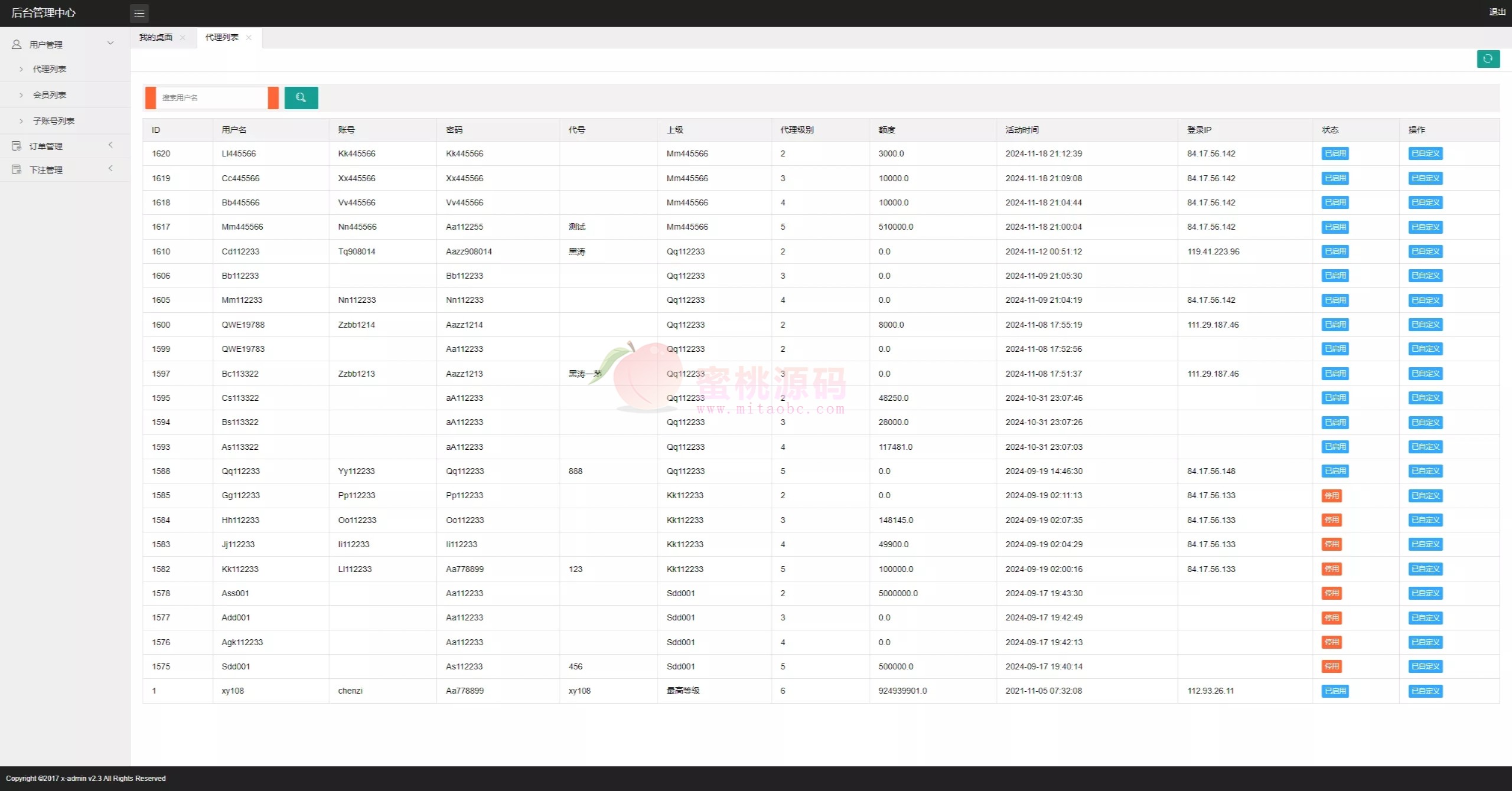
Task: Click the 用户管理 user icon in sidebar
Action: 17,44
